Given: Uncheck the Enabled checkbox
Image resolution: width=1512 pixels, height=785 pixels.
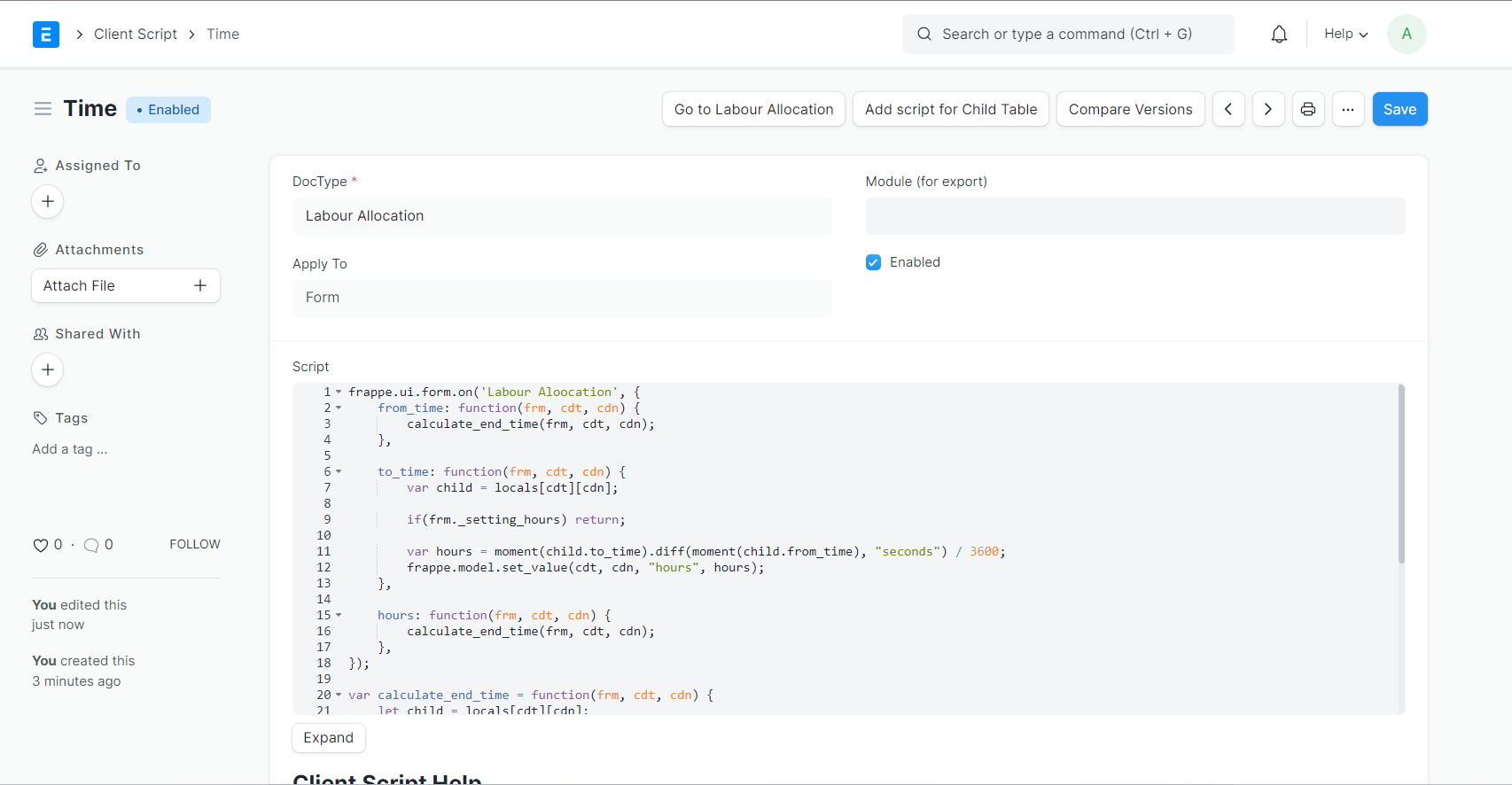Looking at the screenshot, I should point(873,262).
